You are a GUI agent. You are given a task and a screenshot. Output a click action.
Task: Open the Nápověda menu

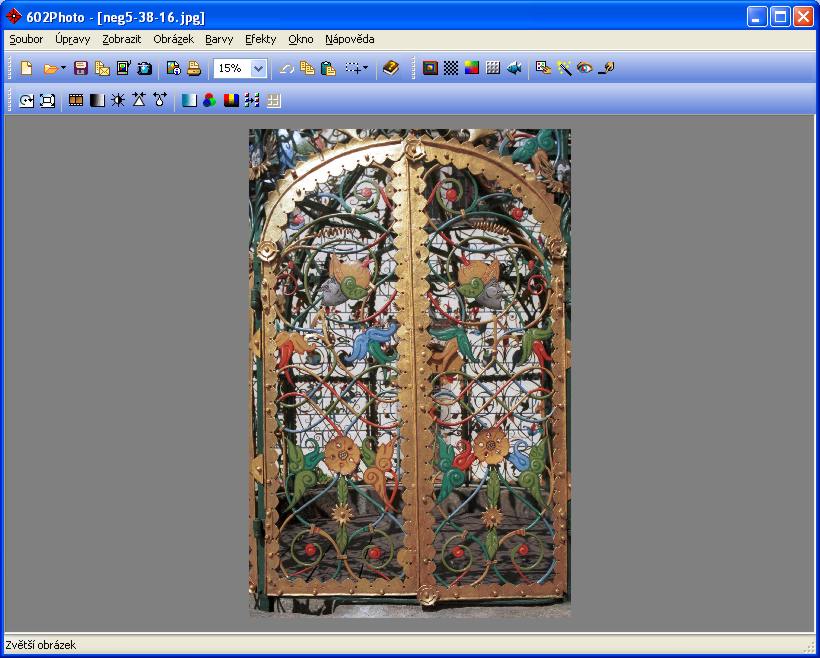(x=349, y=39)
